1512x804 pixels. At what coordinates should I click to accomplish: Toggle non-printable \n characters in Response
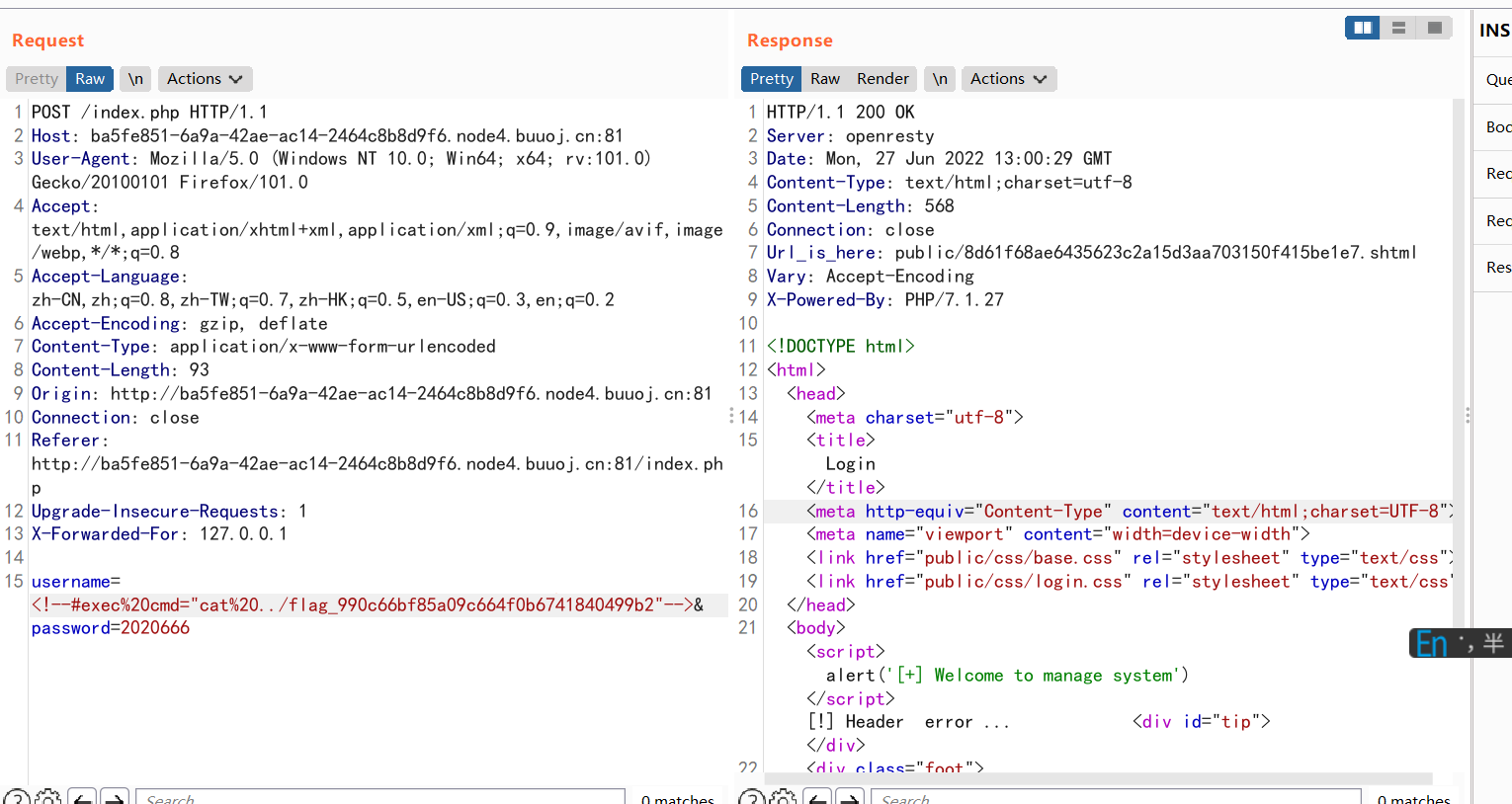pos(940,79)
